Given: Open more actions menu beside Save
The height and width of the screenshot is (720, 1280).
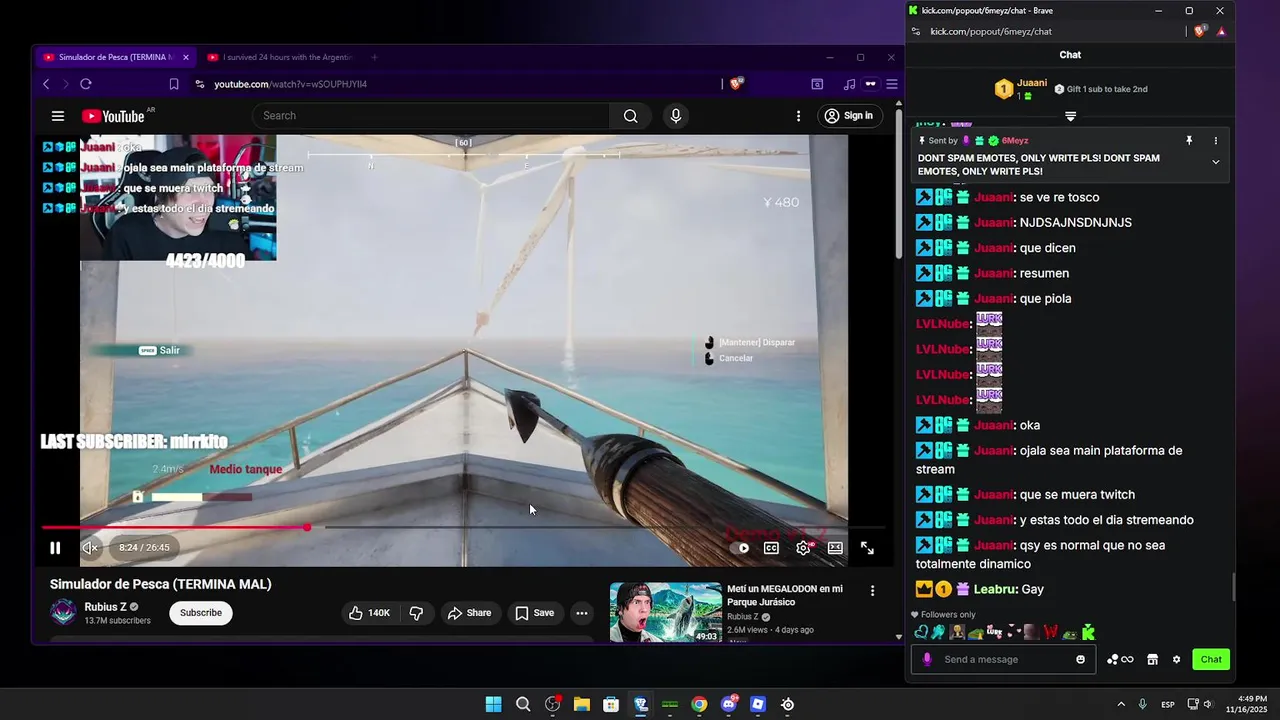Looking at the screenshot, I should click(581, 613).
